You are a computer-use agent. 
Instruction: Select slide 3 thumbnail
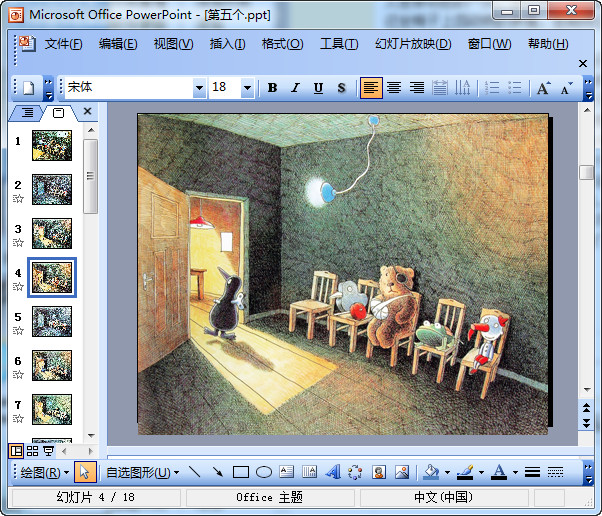pos(52,233)
